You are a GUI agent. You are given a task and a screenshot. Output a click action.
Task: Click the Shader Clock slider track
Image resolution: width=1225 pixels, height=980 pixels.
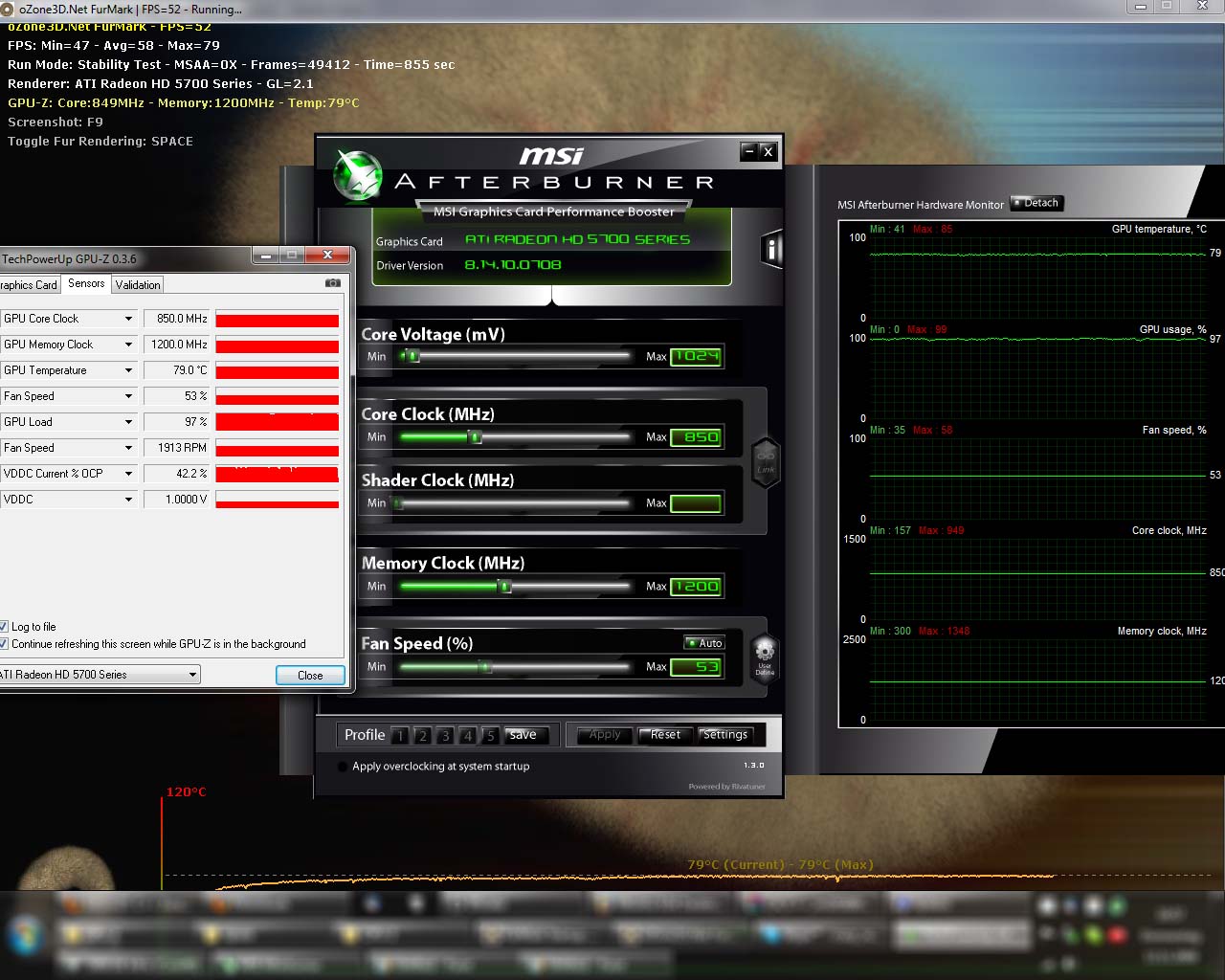(x=515, y=503)
